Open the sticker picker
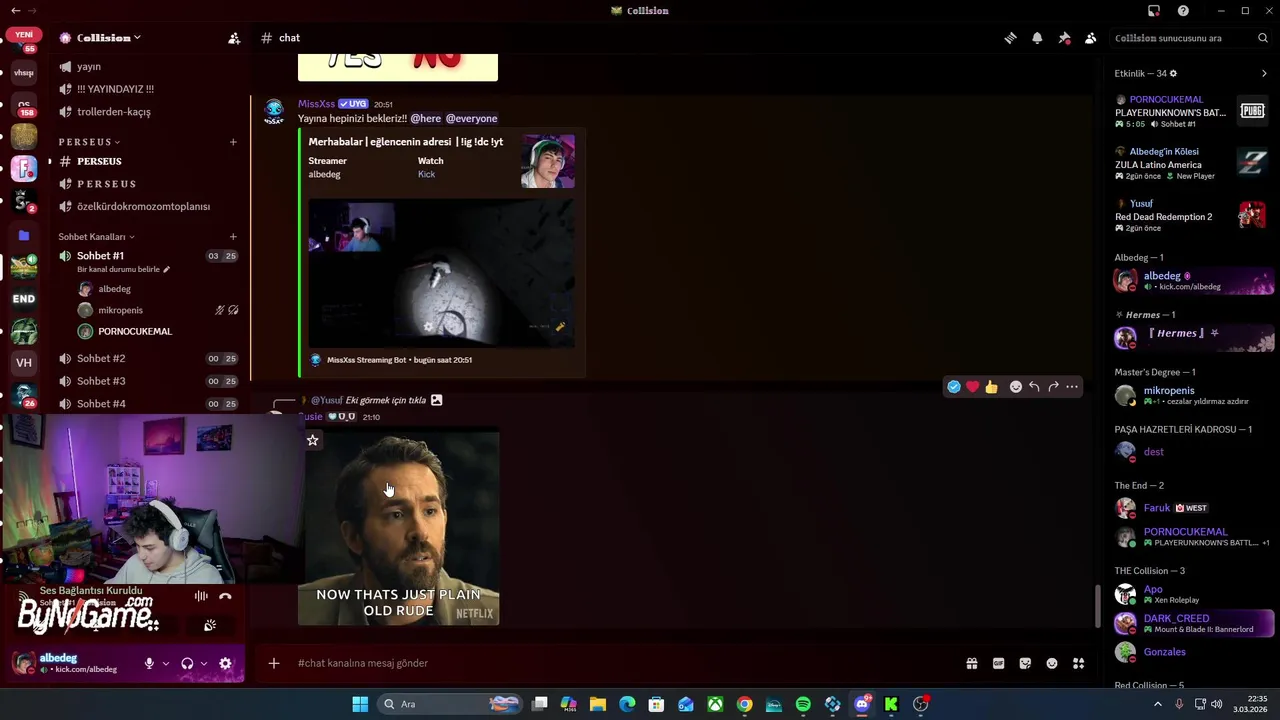 click(x=1025, y=663)
